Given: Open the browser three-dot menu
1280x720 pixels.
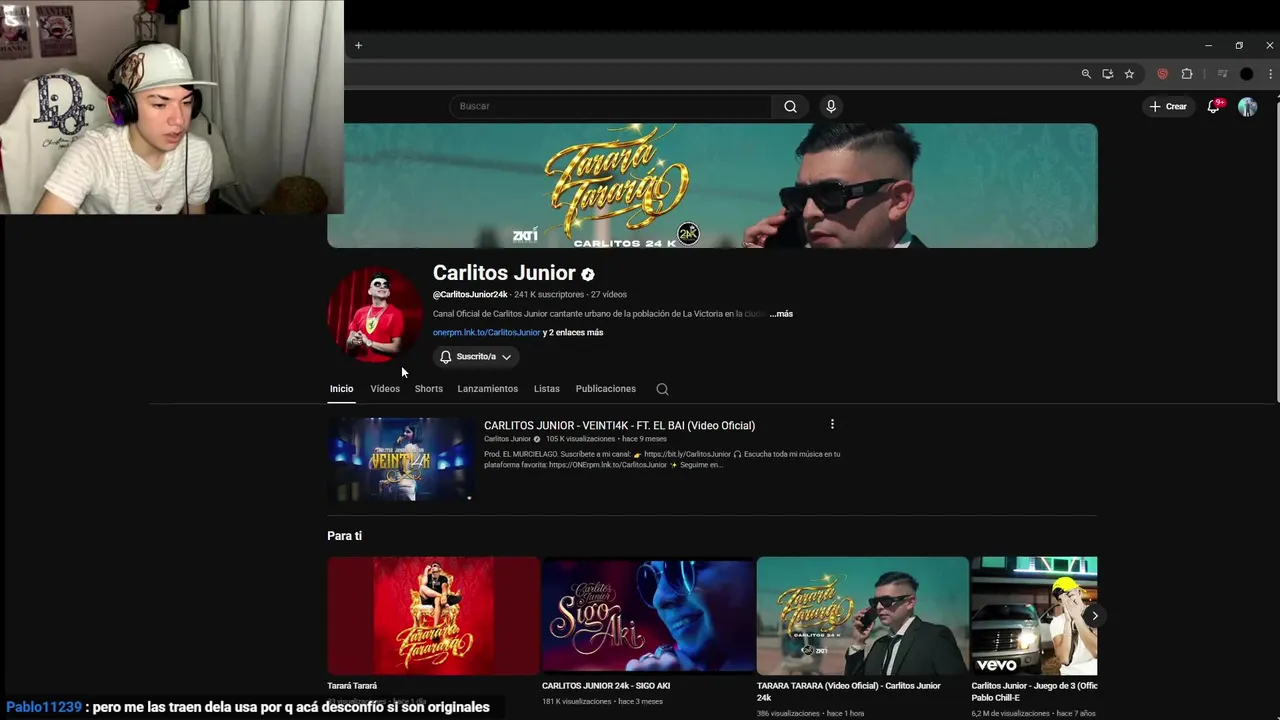Looking at the screenshot, I should 1270,74.
